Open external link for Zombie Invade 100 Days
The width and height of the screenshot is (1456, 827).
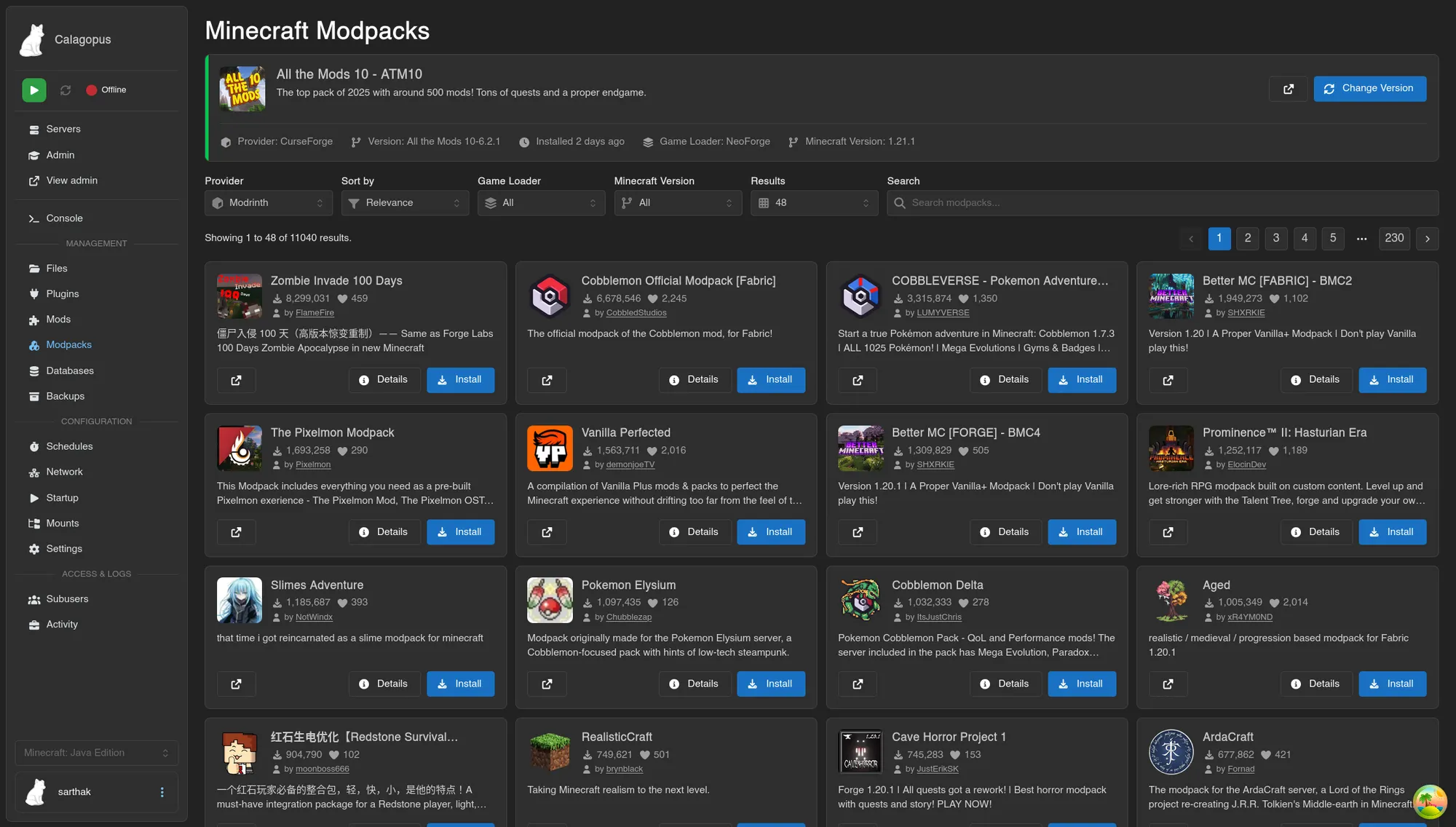(x=237, y=380)
